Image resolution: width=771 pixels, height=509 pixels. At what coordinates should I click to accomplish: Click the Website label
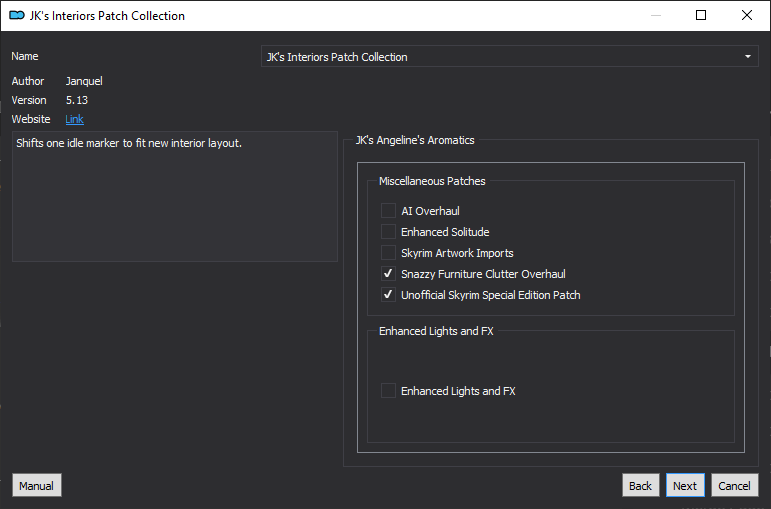pos(31,119)
